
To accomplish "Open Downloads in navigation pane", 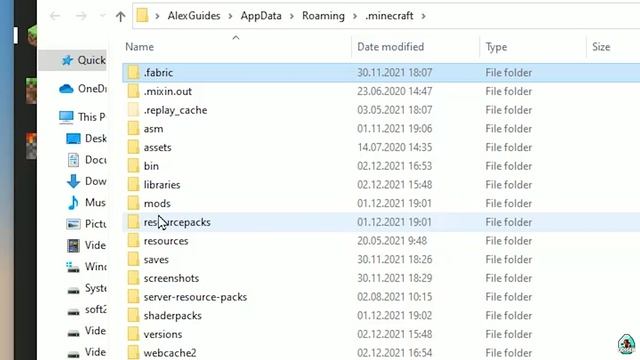I will 87,181.
